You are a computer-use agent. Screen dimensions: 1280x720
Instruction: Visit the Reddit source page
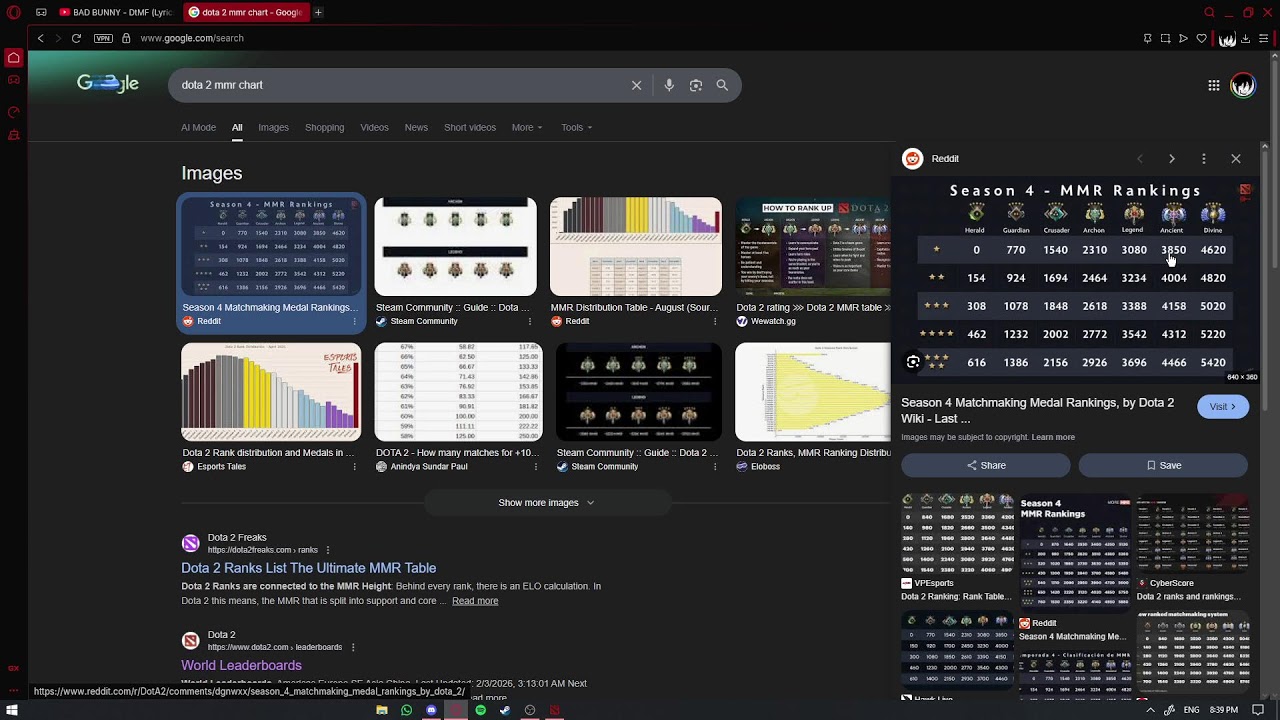click(1223, 407)
